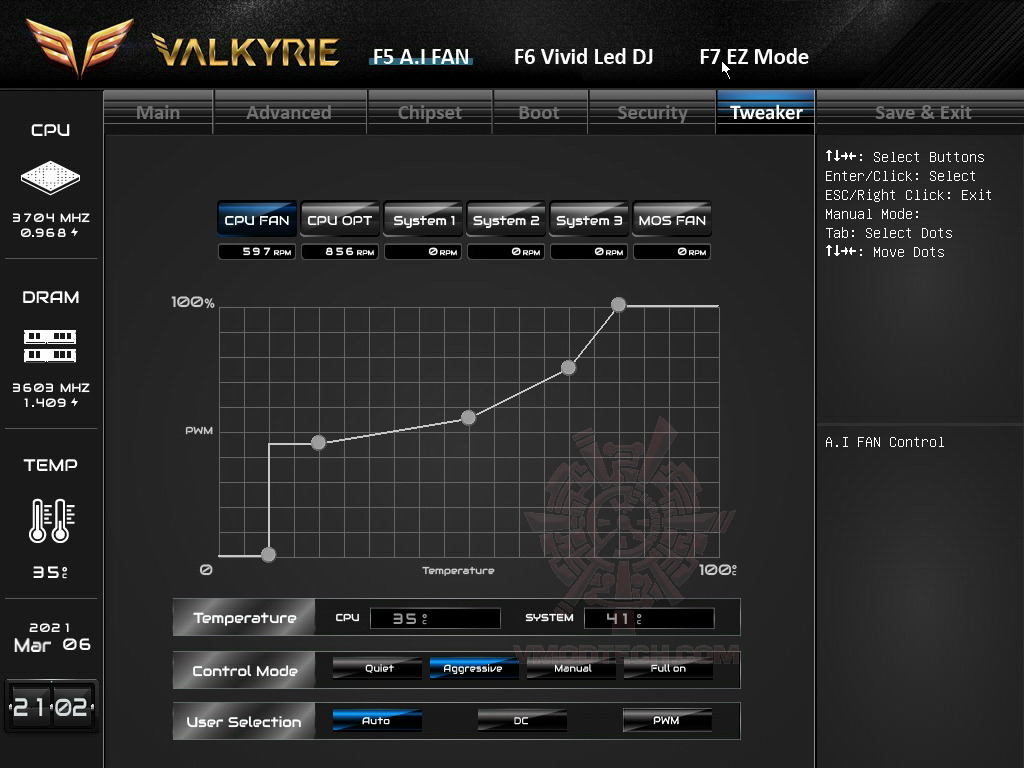This screenshot has width=1024, height=768.
Task: Click the Mar 06 date text
Action: [x=52, y=645]
